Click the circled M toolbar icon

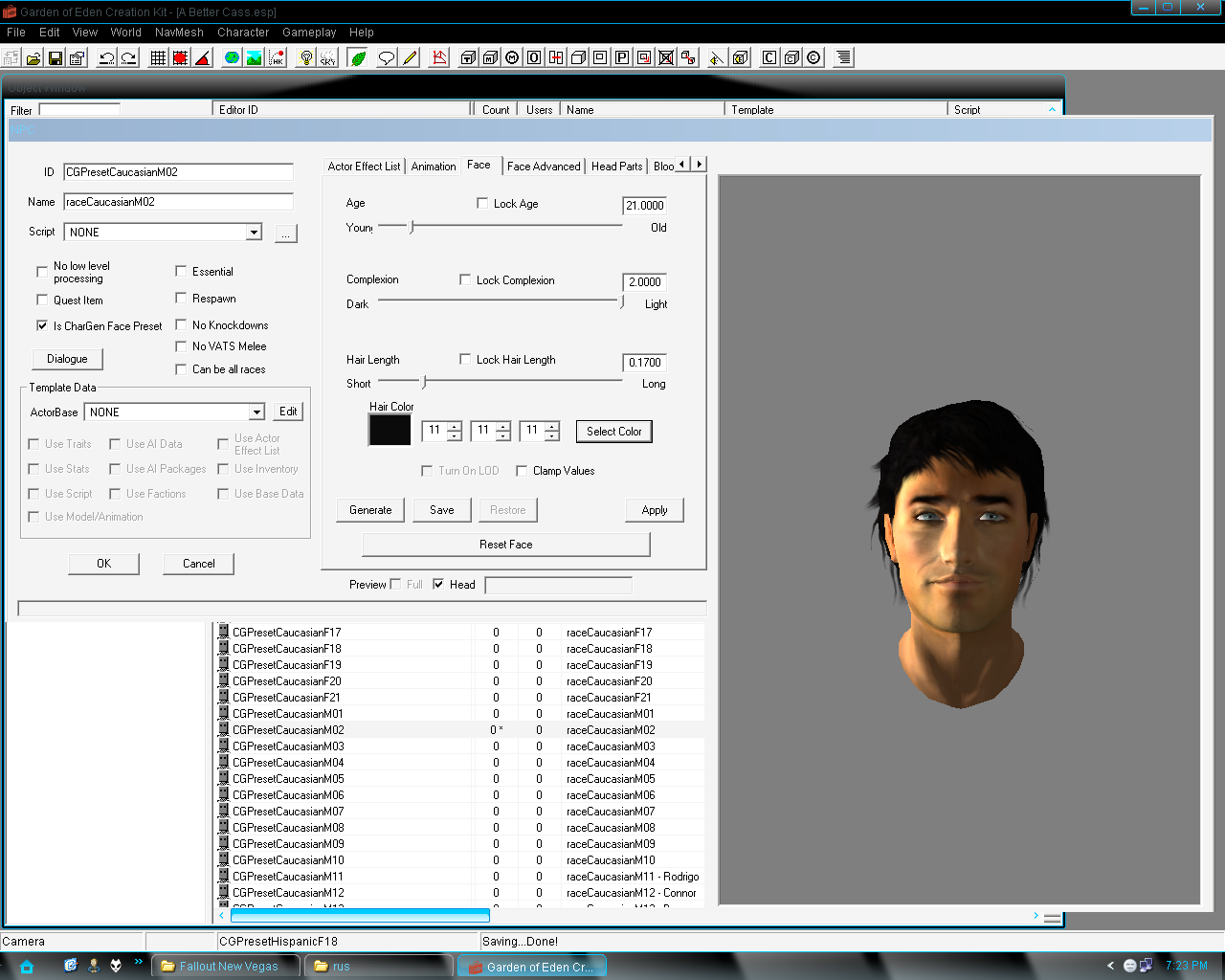click(512, 58)
